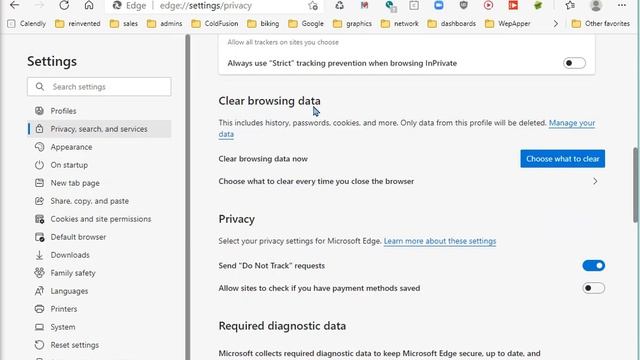Click the main page vertical scrollbar thumb
Image resolution: width=640 pixels, height=360 pixels.
coord(636,185)
